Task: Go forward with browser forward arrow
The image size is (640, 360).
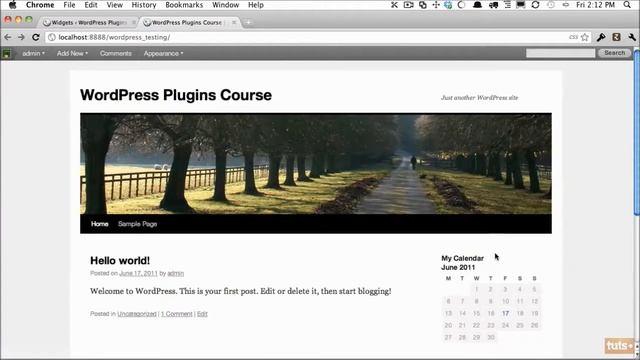Action: pyautogui.click(x=21, y=37)
